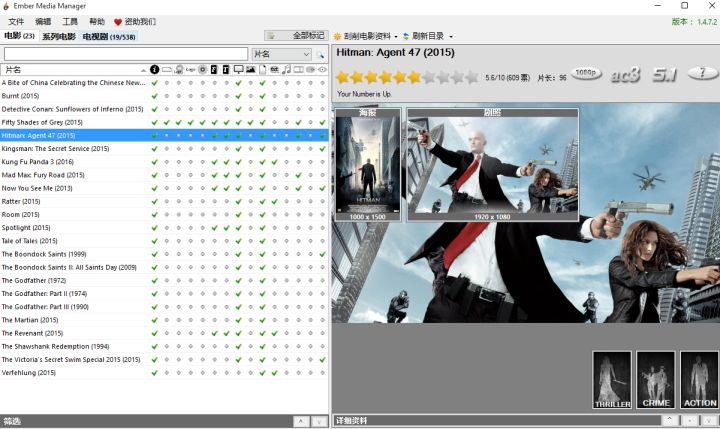Sort by the subtitles column icon
Screen dimensions: 720x429
coord(275,69)
